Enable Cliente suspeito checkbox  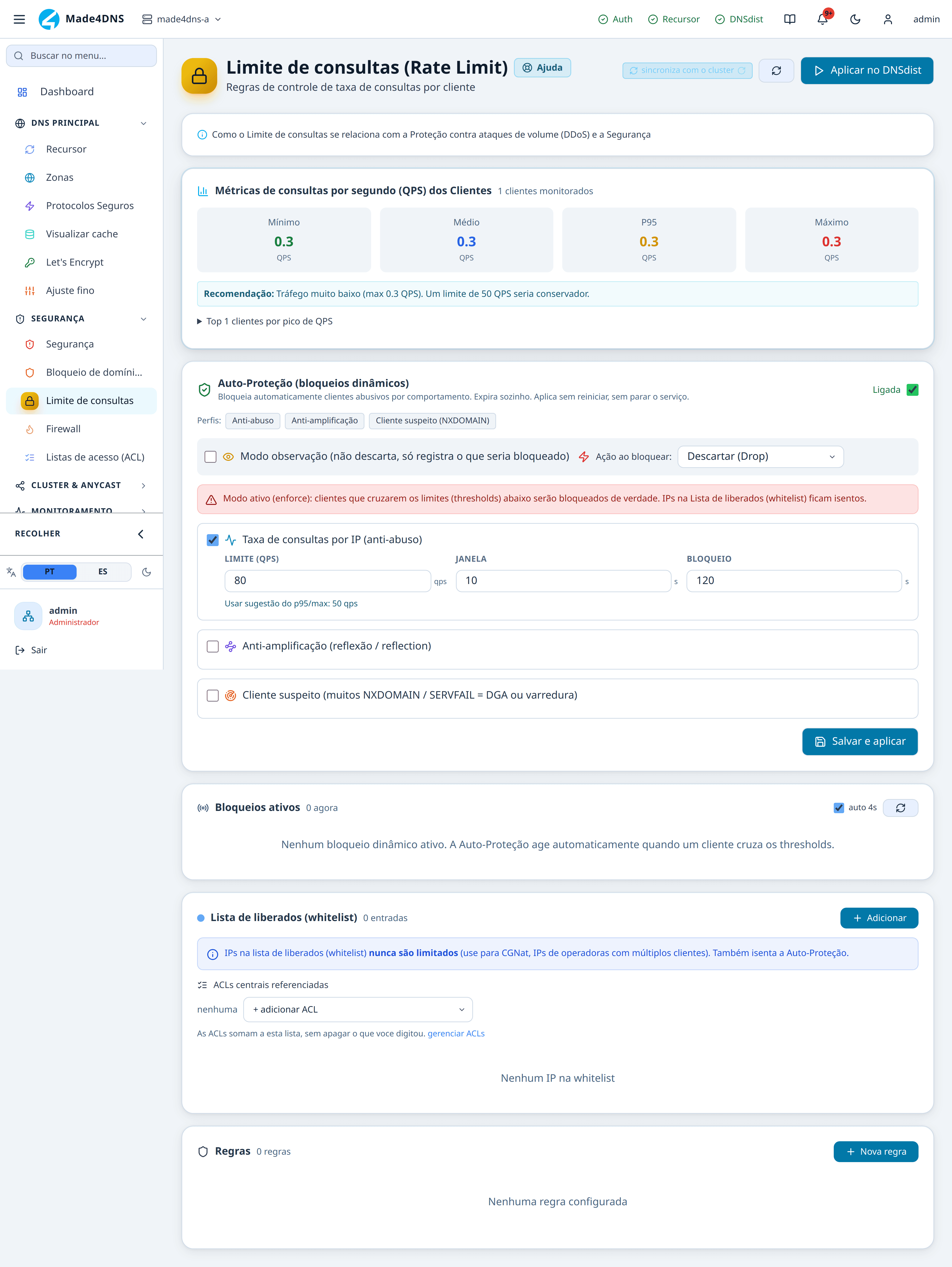click(x=213, y=695)
